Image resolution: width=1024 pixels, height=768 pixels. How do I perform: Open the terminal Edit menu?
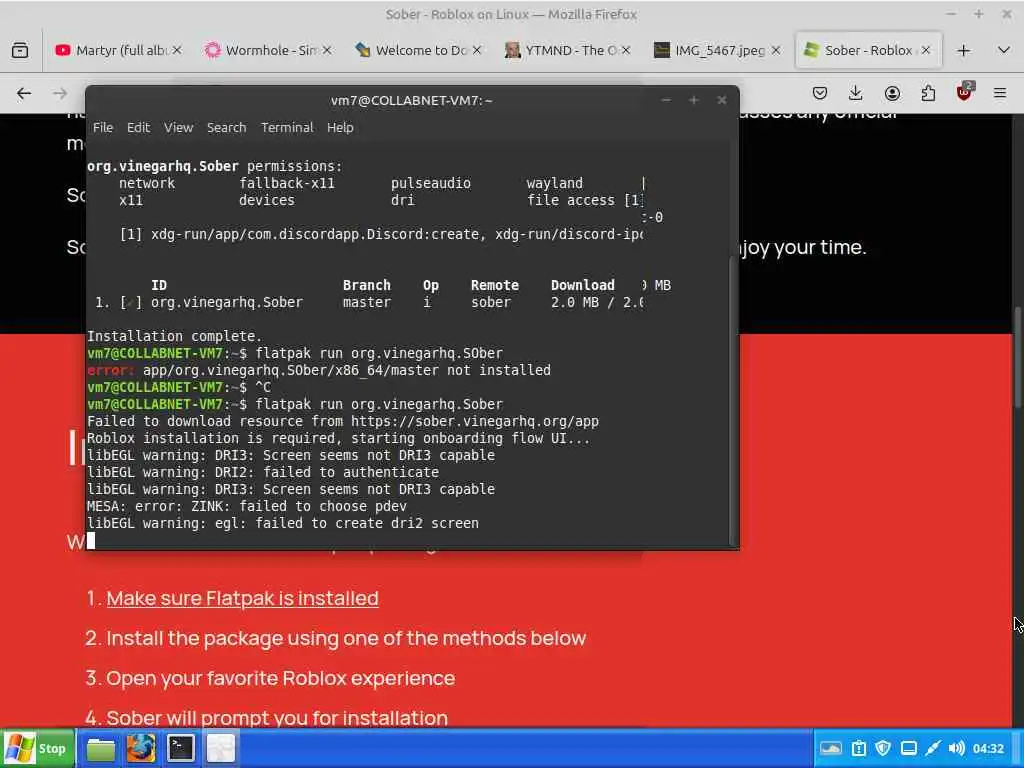tap(138, 127)
